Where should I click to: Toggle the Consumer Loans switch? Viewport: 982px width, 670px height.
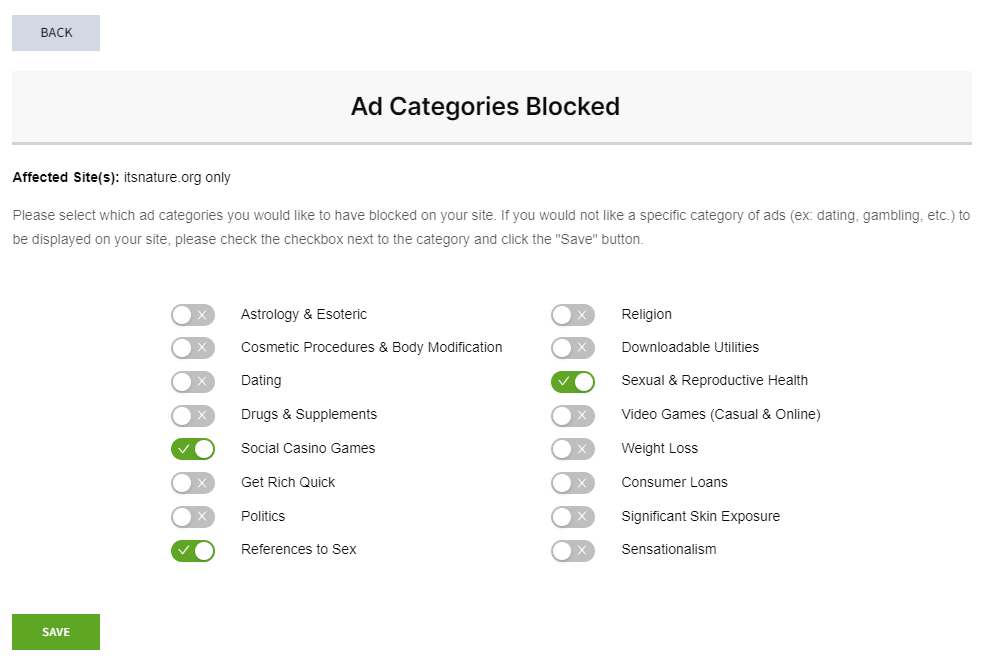tap(572, 483)
